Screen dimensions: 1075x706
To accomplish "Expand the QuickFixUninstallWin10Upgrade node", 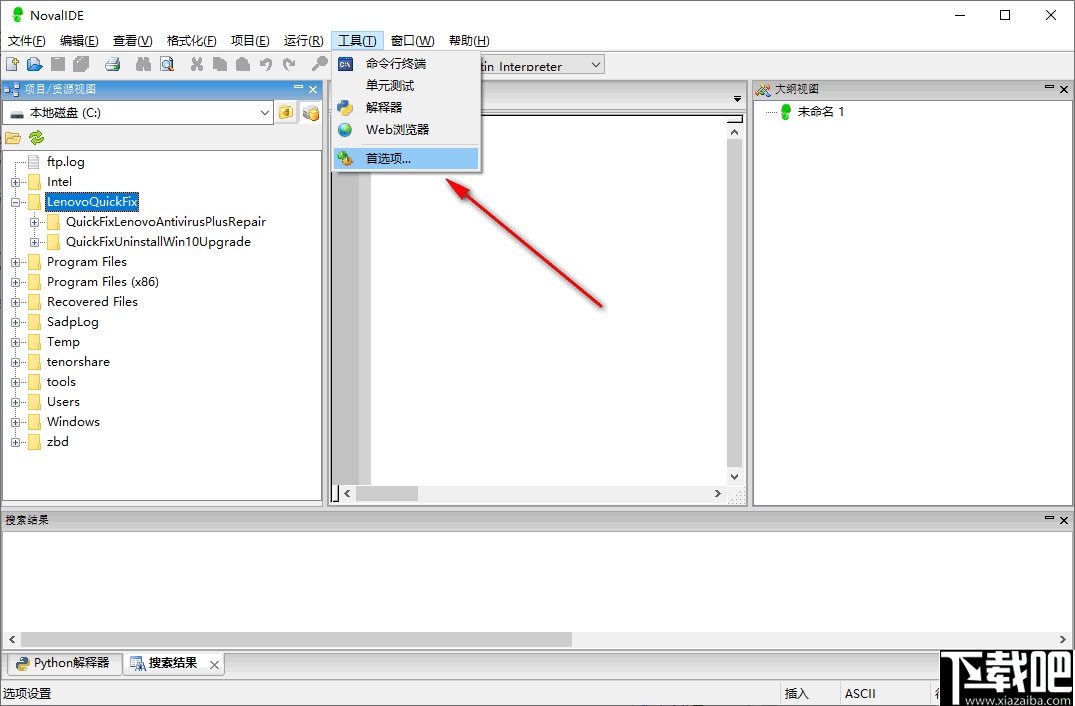I will pyautogui.click(x=34, y=242).
